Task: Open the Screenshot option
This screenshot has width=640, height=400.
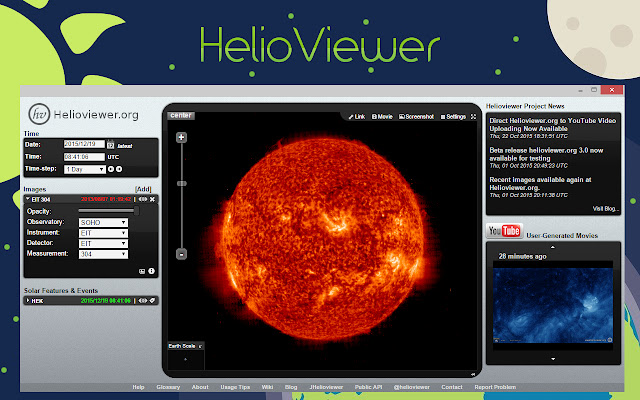Action: pos(416,117)
